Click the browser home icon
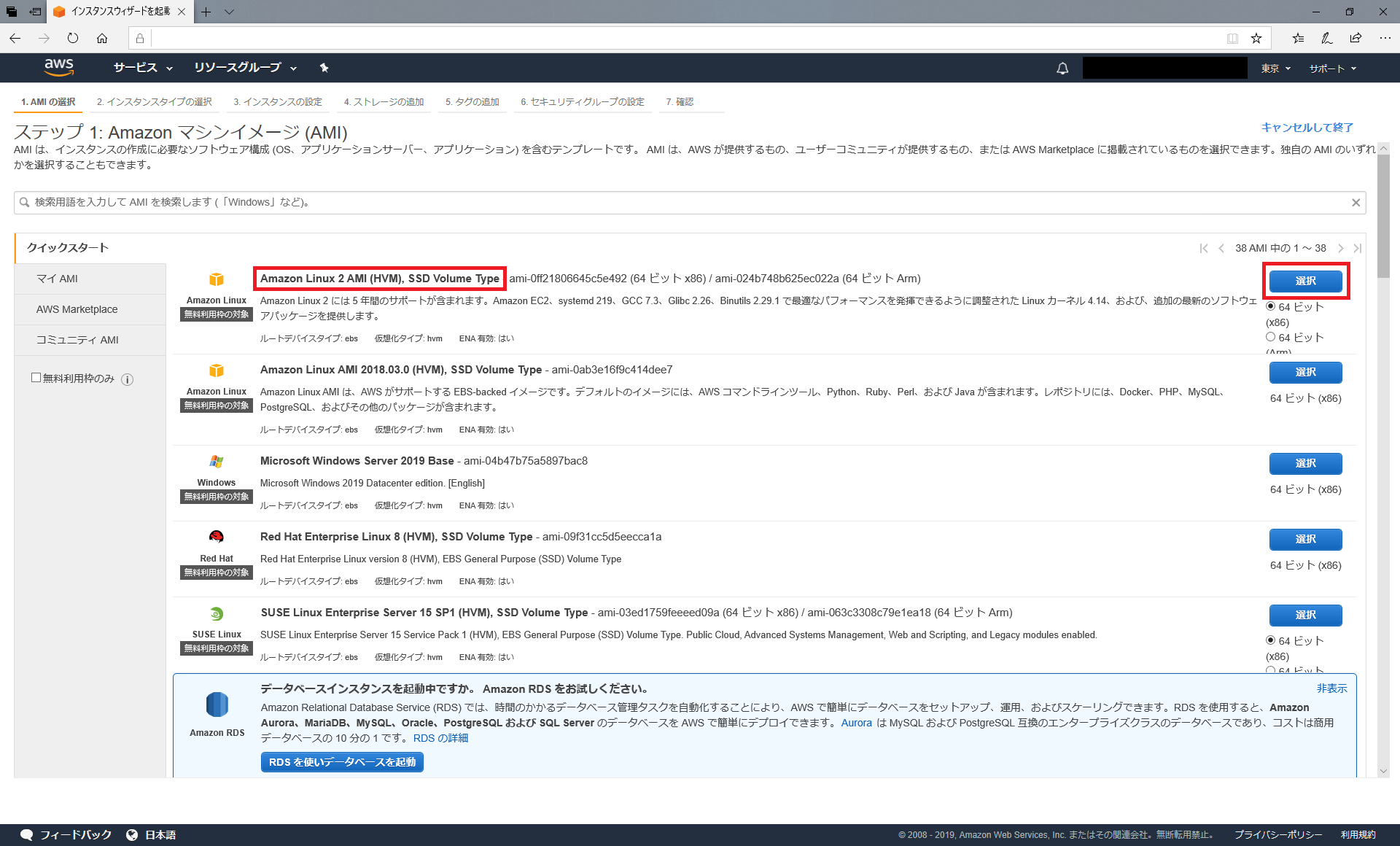1400x846 pixels. [102, 38]
